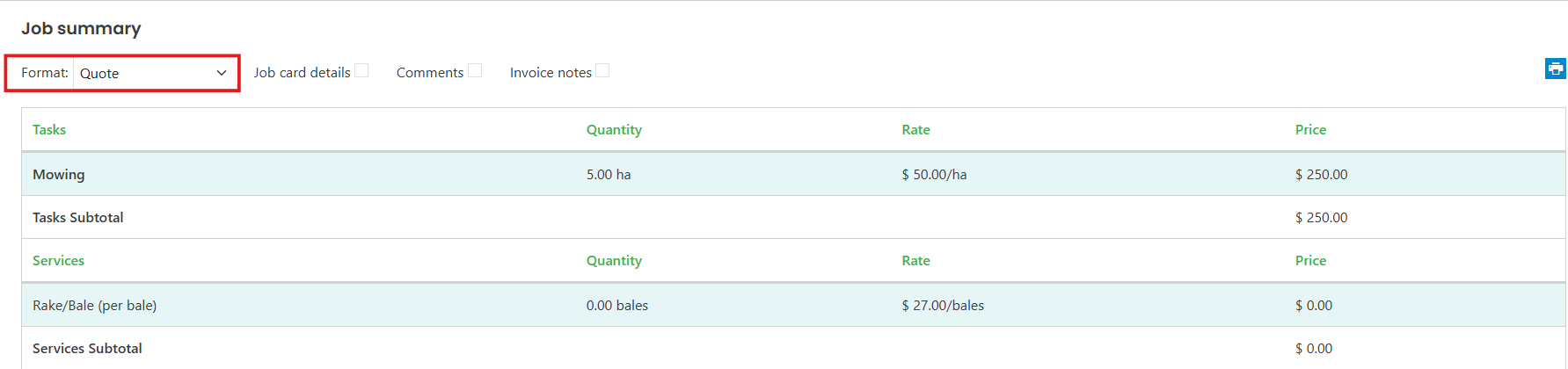Tick the Comments checkbox

click(475, 71)
